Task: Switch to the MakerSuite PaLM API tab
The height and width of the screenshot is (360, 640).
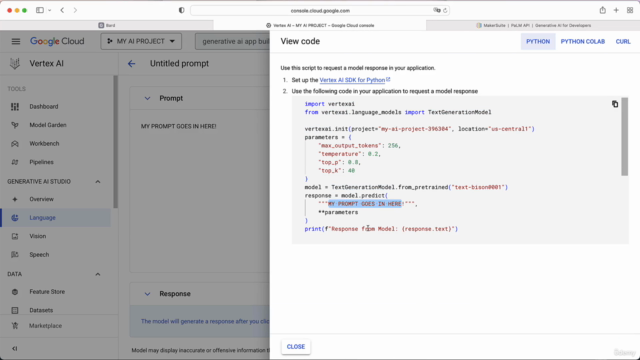Action: [533, 25]
